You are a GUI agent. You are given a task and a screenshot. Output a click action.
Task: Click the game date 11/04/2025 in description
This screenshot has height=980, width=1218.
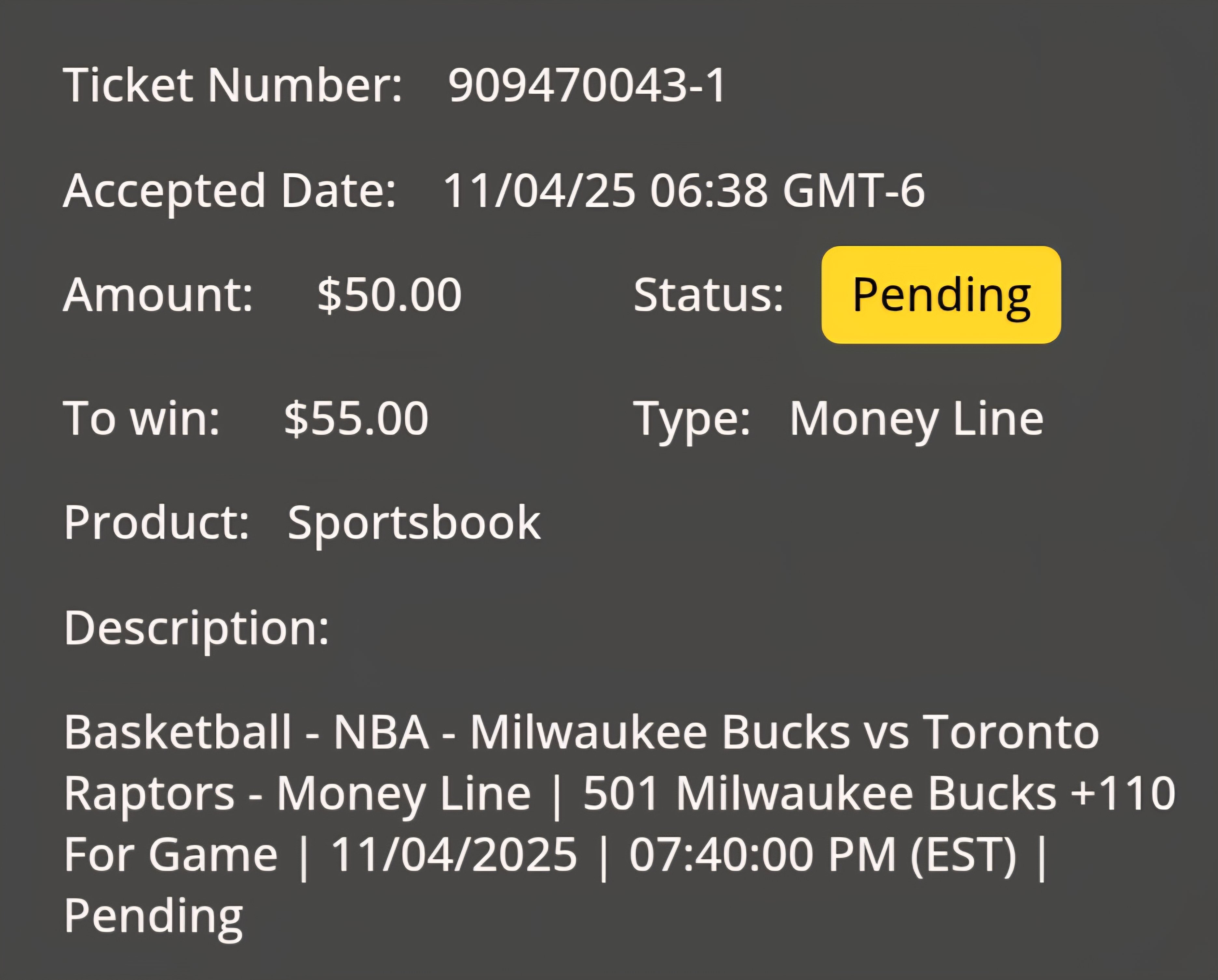[x=453, y=854]
